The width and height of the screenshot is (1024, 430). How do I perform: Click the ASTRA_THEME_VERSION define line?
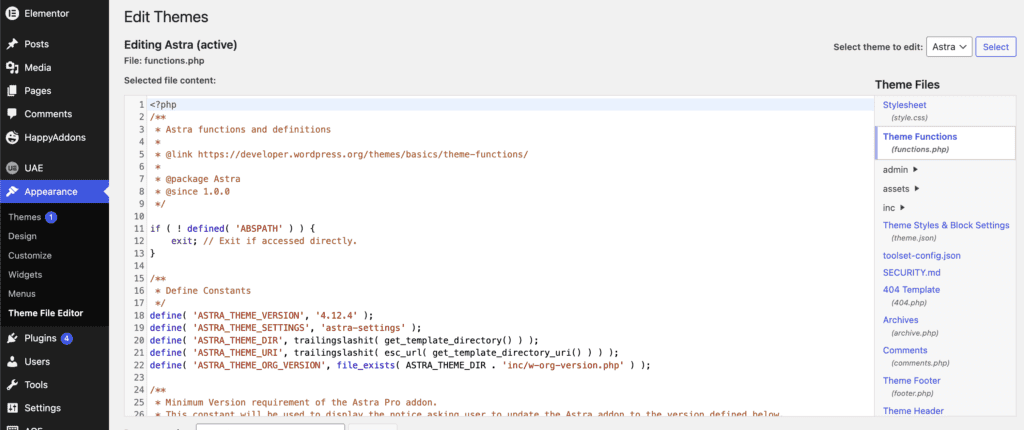pos(262,315)
